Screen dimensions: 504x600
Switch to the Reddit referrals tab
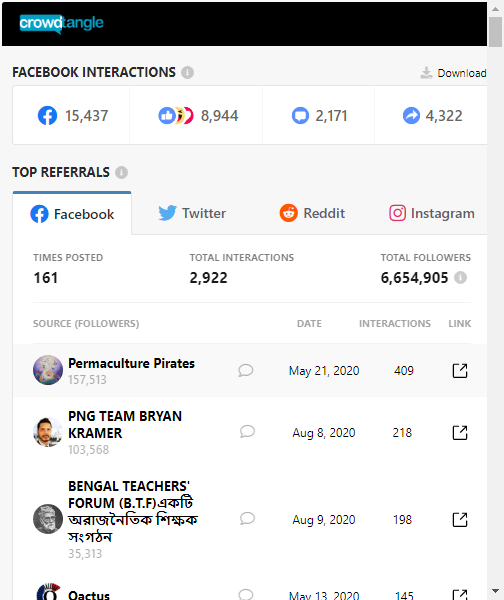click(312, 213)
